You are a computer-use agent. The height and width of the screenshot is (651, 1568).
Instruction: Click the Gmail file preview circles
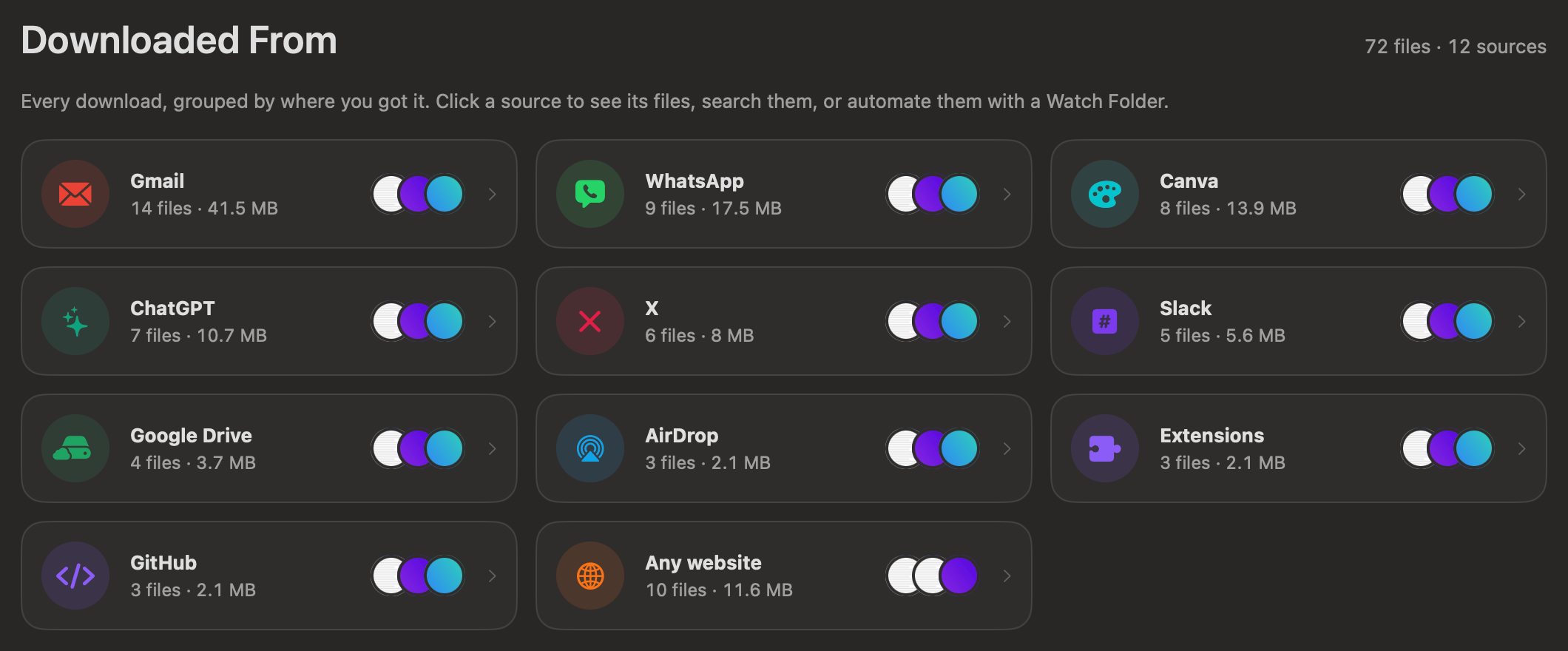tap(418, 194)
